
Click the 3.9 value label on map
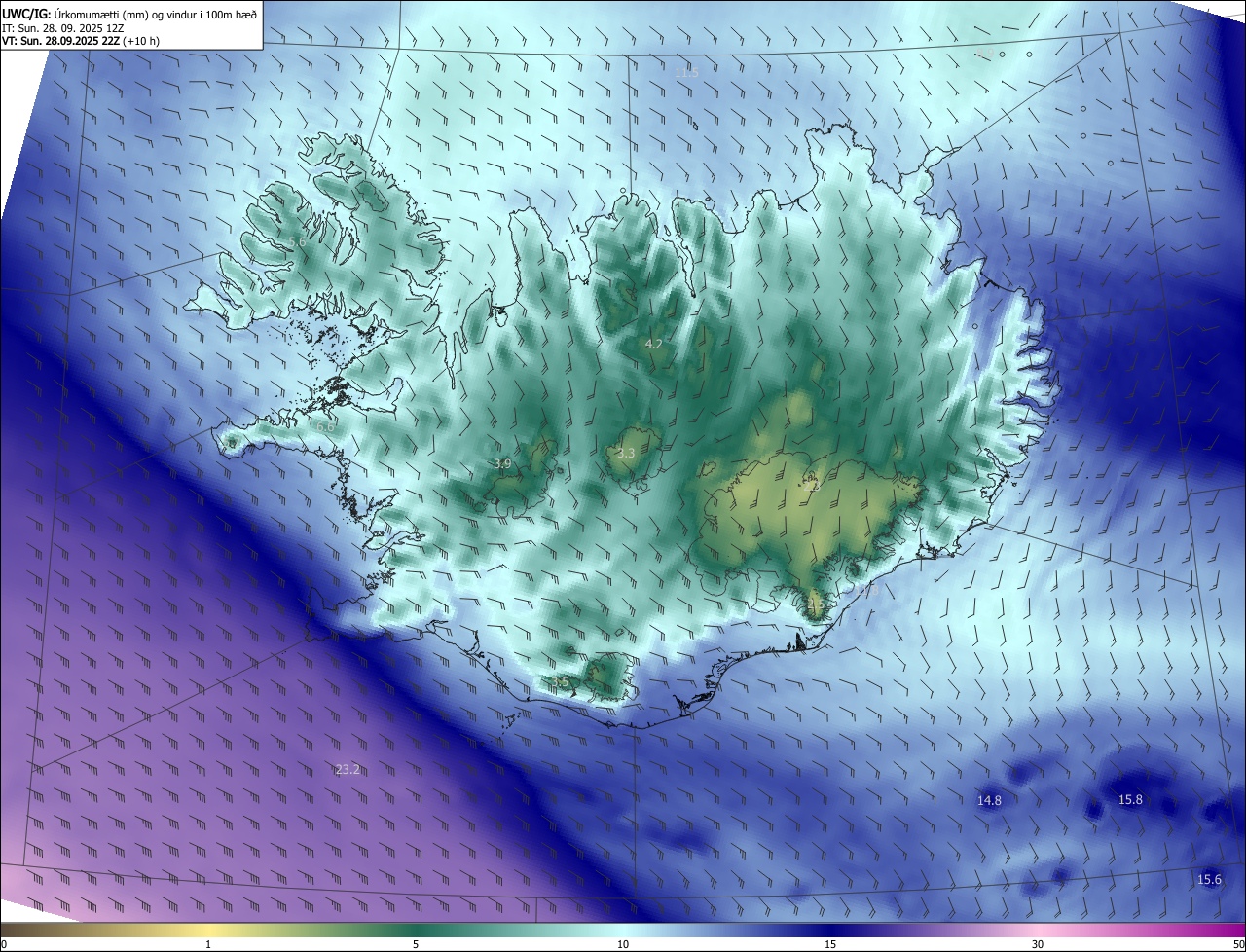pyautogui.click(x=502, y=464)
